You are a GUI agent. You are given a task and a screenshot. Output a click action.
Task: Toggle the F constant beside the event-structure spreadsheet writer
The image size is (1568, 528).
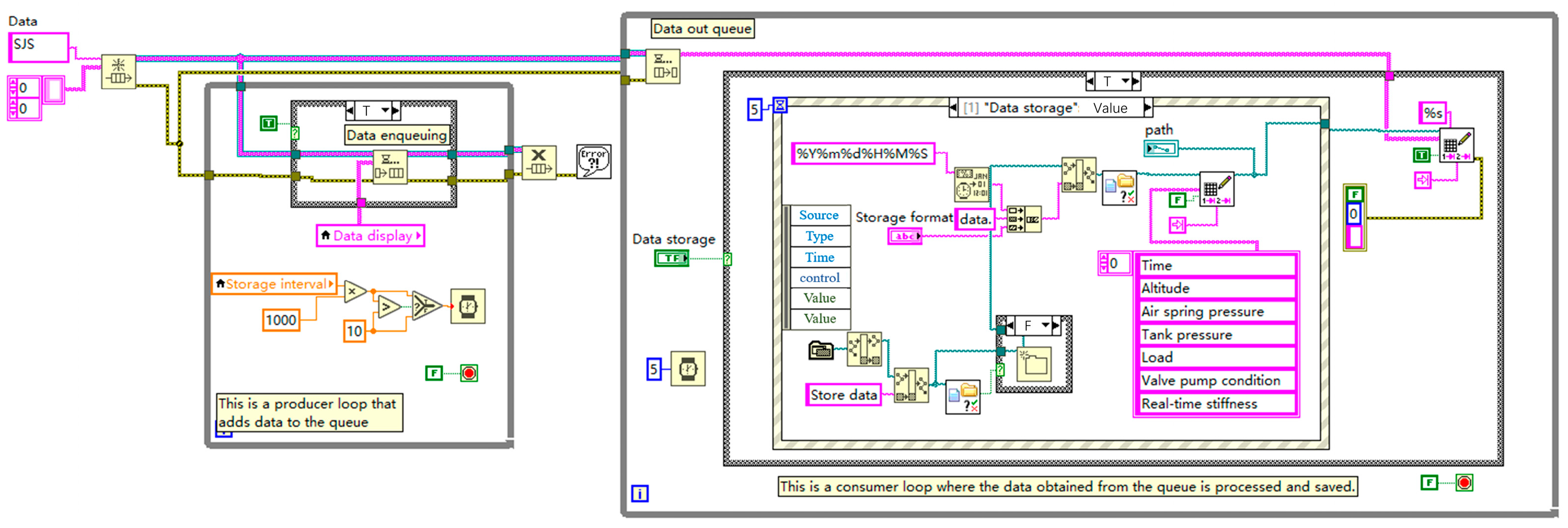(1178, 199)
